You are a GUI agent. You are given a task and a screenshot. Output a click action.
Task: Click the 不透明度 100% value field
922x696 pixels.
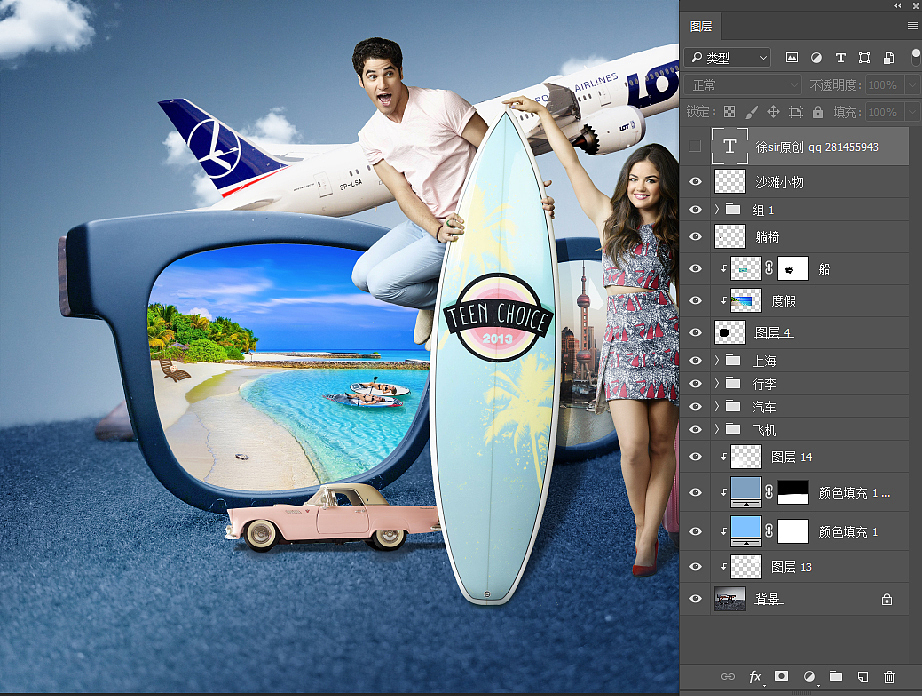pos(885,85)
